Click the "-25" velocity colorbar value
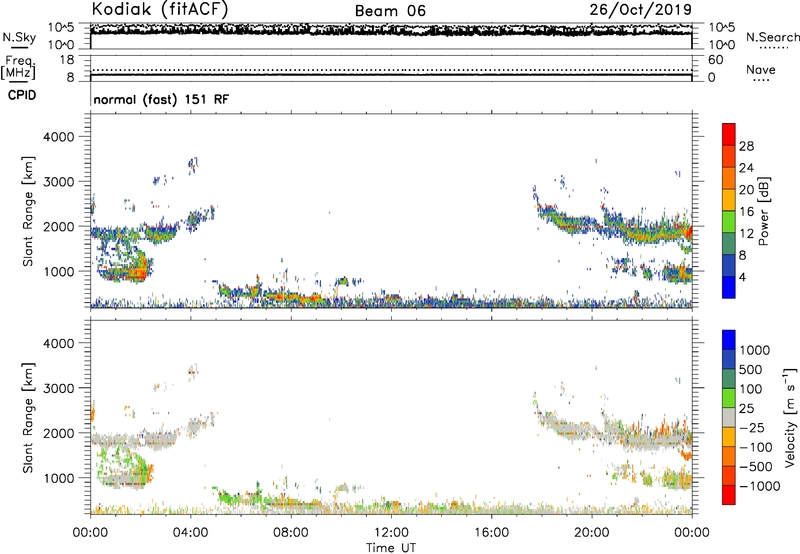Viewport: 800px width, 554px height. tap(752, 427)
